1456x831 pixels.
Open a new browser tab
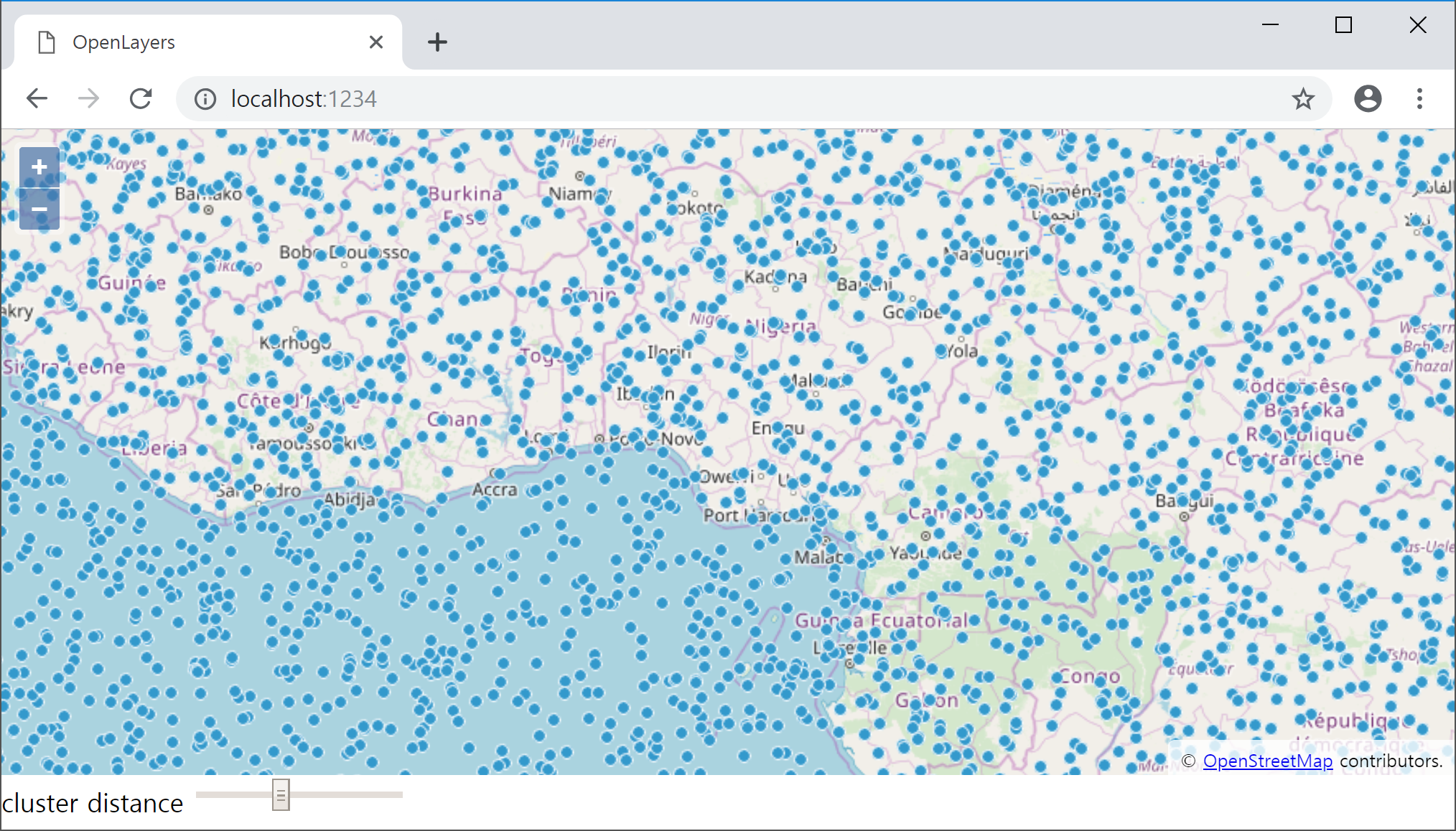coord(437,42)
